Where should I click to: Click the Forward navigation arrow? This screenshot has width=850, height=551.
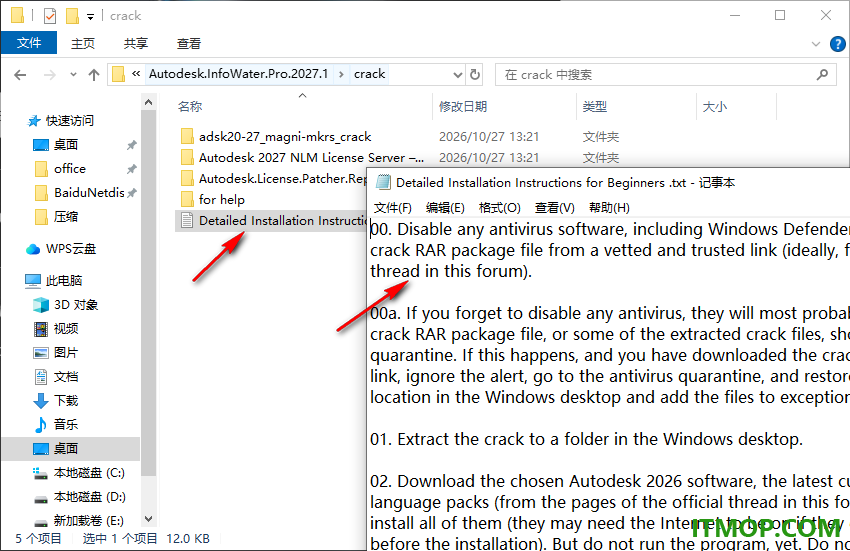click(x=49, y=75)
